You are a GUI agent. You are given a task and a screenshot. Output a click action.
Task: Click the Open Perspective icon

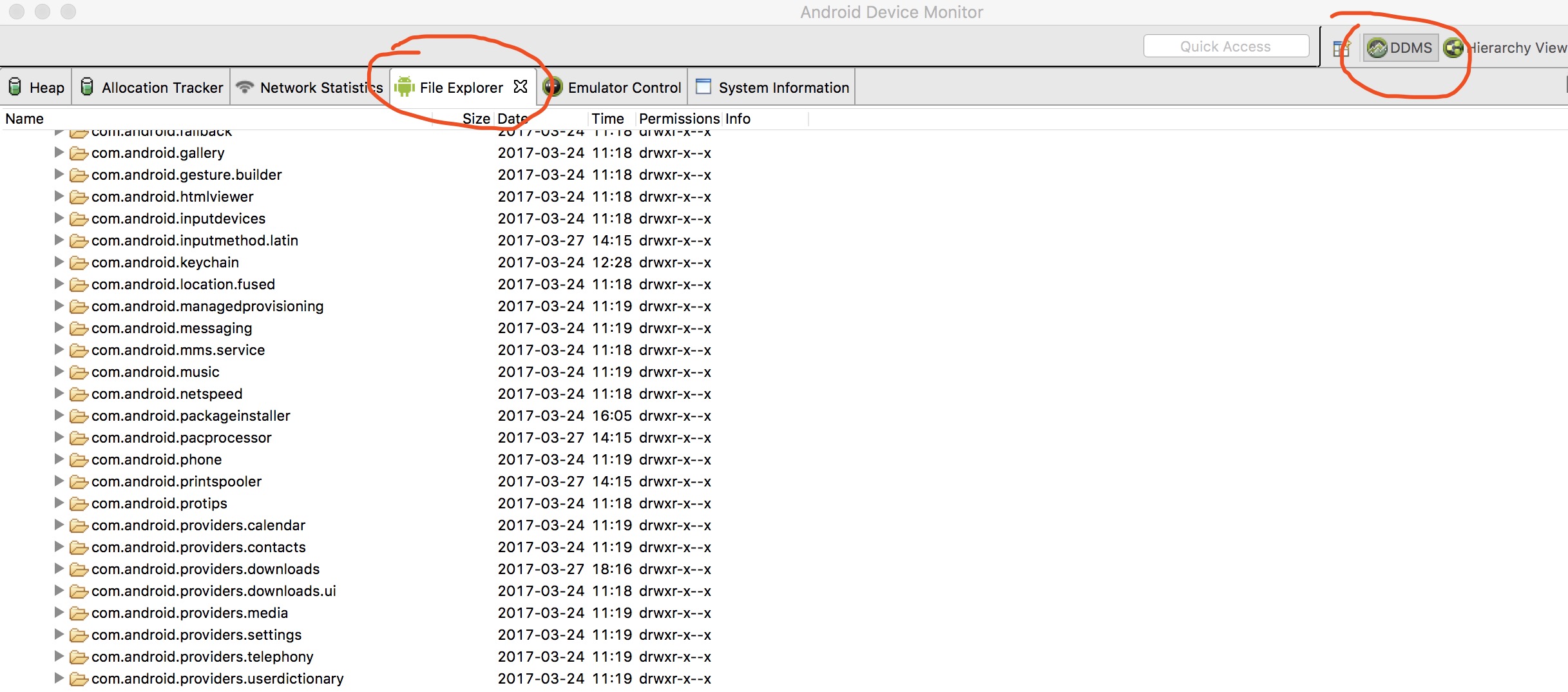click(x=1342, y=48)
